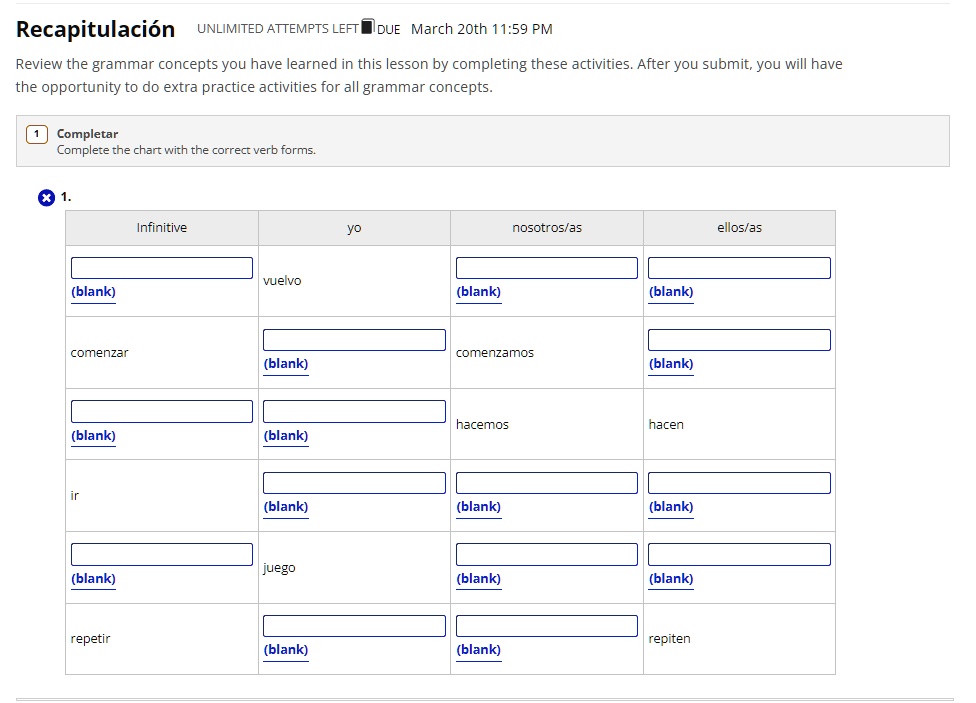Image resolution: width=976 pixels, height=703 pixels.
Task: Click the nosotros/as field in the juego row
Action: (x=547, y=555)
